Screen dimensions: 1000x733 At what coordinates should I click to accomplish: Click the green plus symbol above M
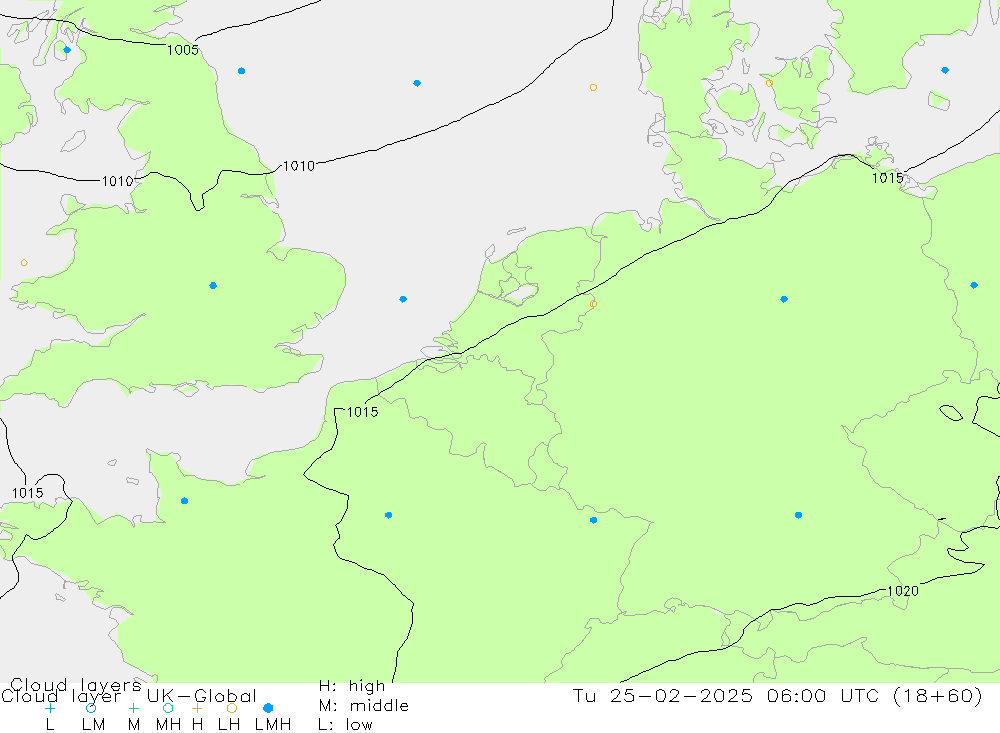tap(133, 708)
